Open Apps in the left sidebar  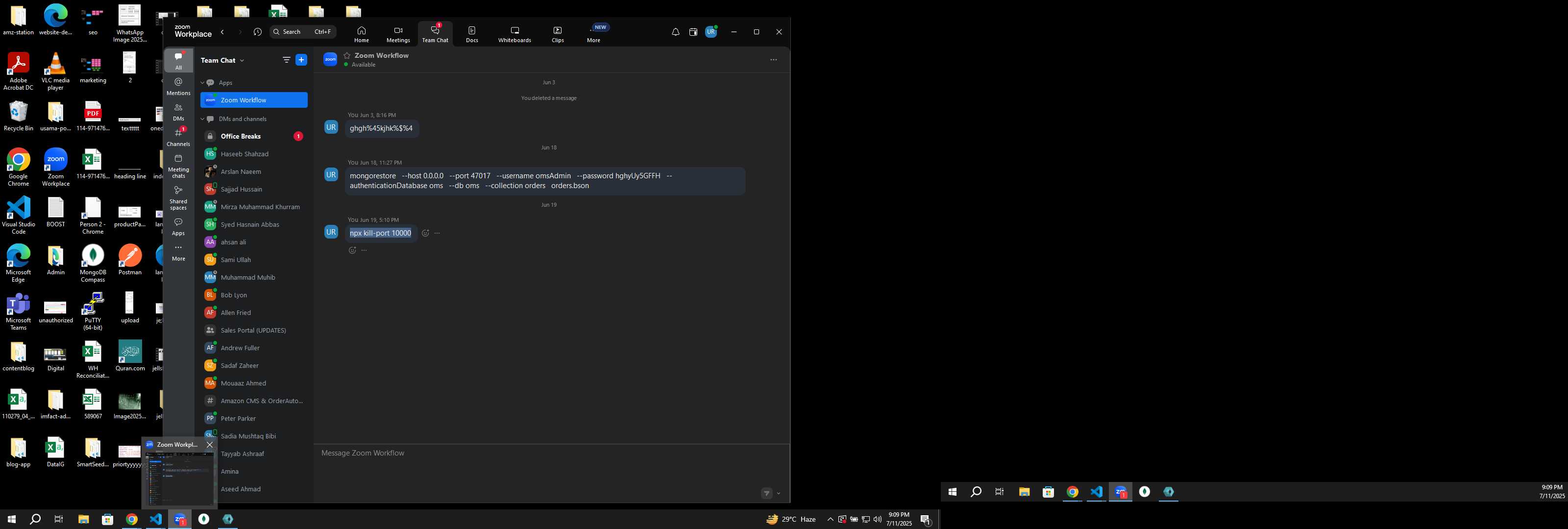(x=178, y=226)
